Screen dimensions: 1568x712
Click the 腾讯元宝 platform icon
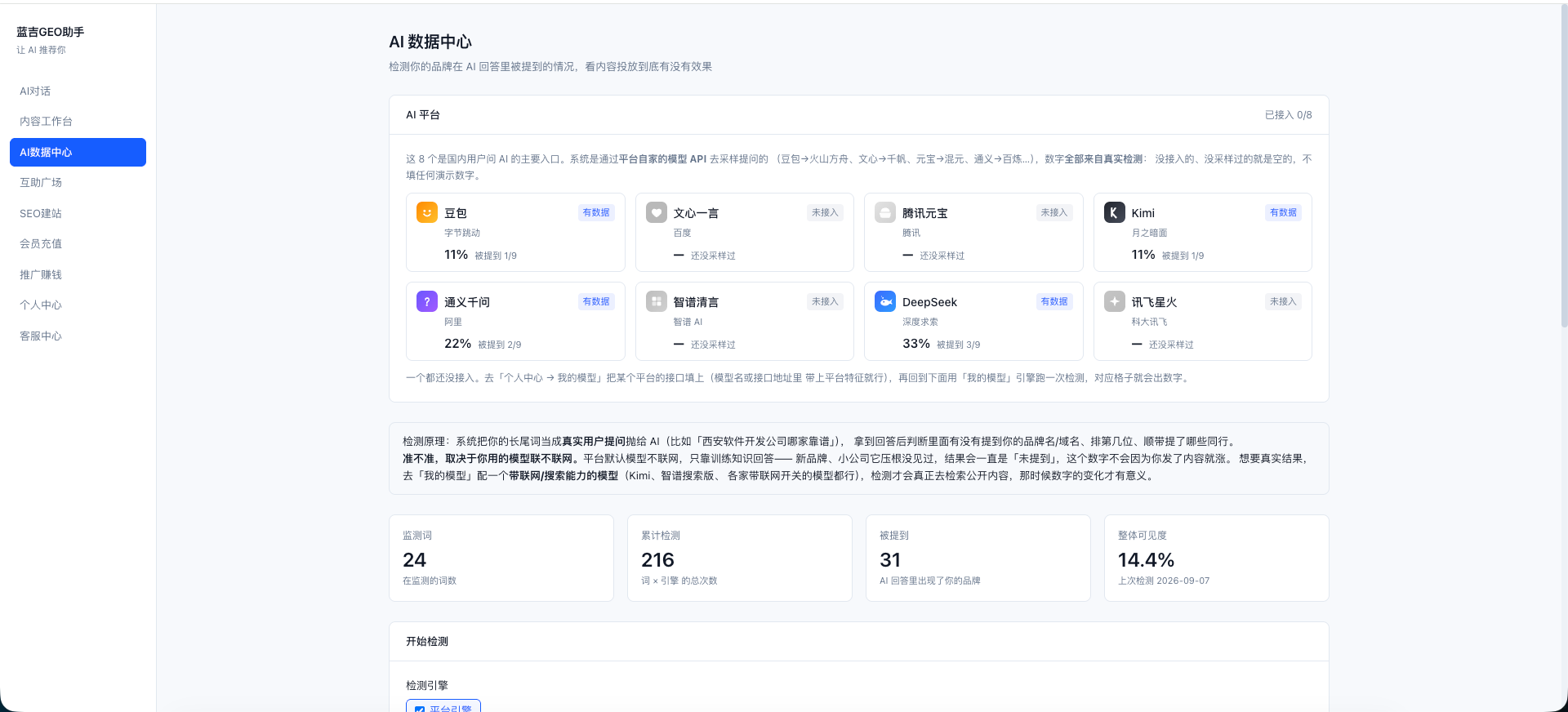[x=885, y=212]
